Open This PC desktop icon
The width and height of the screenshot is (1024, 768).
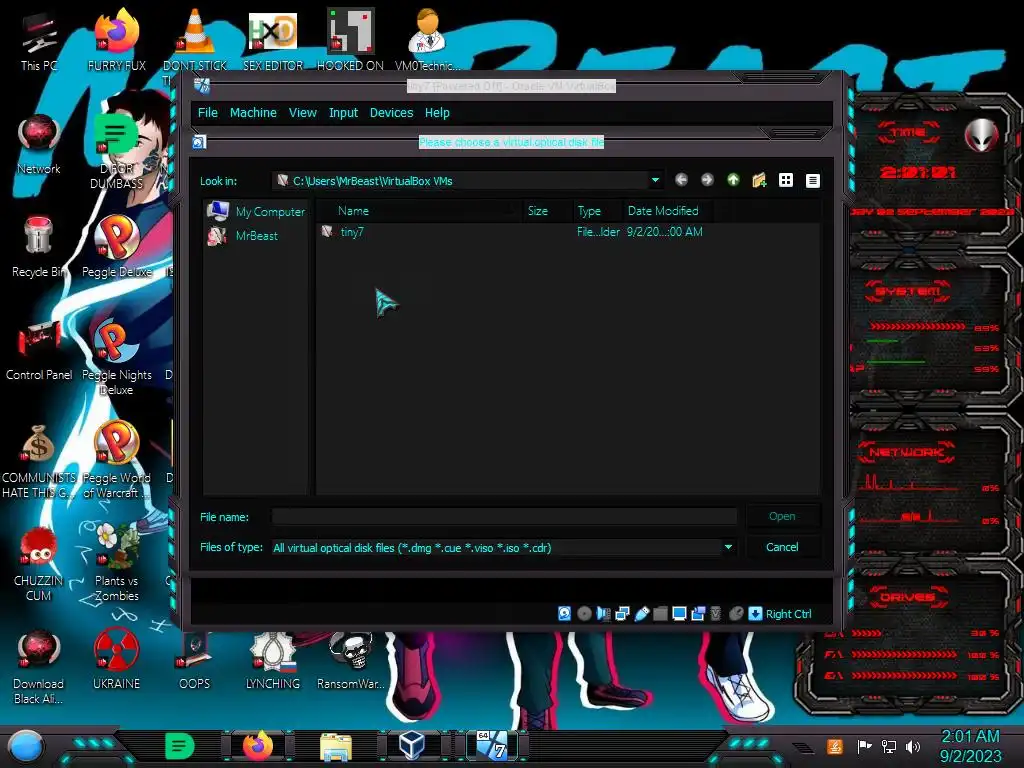coord(39,40)
